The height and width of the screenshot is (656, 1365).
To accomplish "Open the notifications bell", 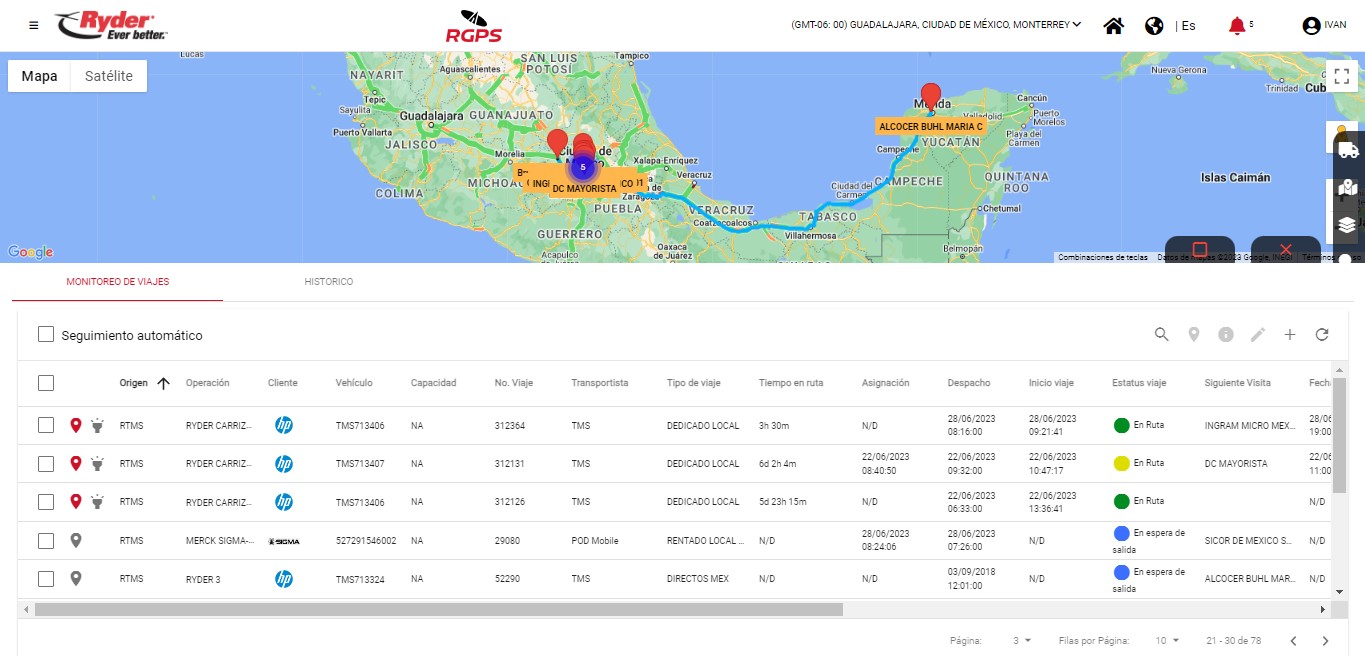I will [1237, 26].
